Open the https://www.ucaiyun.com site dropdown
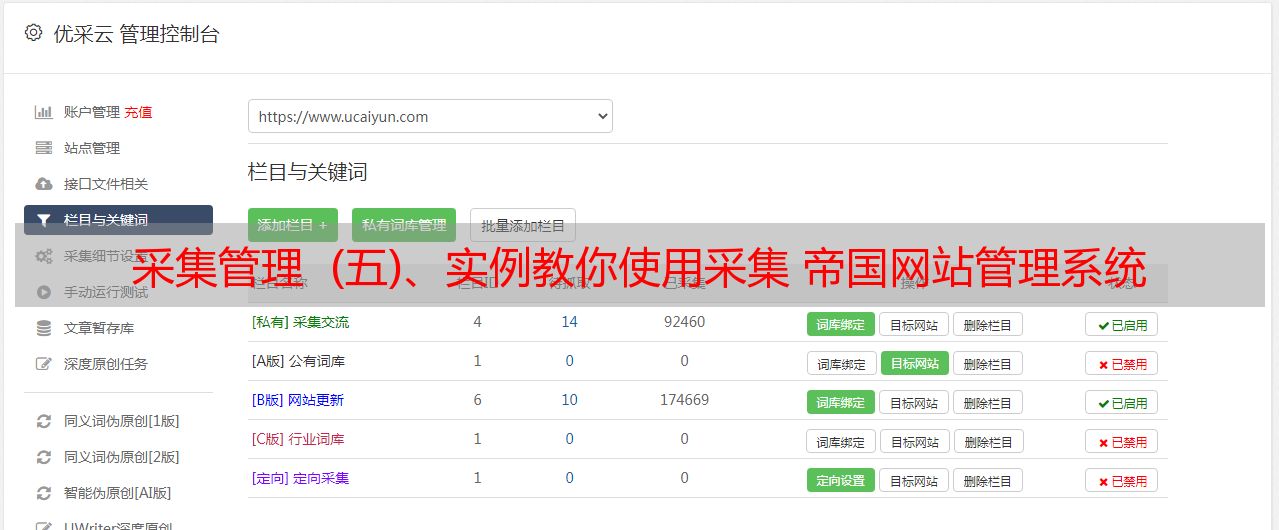Image resolution: width=1279 pixels, height=530 pixels. pos(430,116)
